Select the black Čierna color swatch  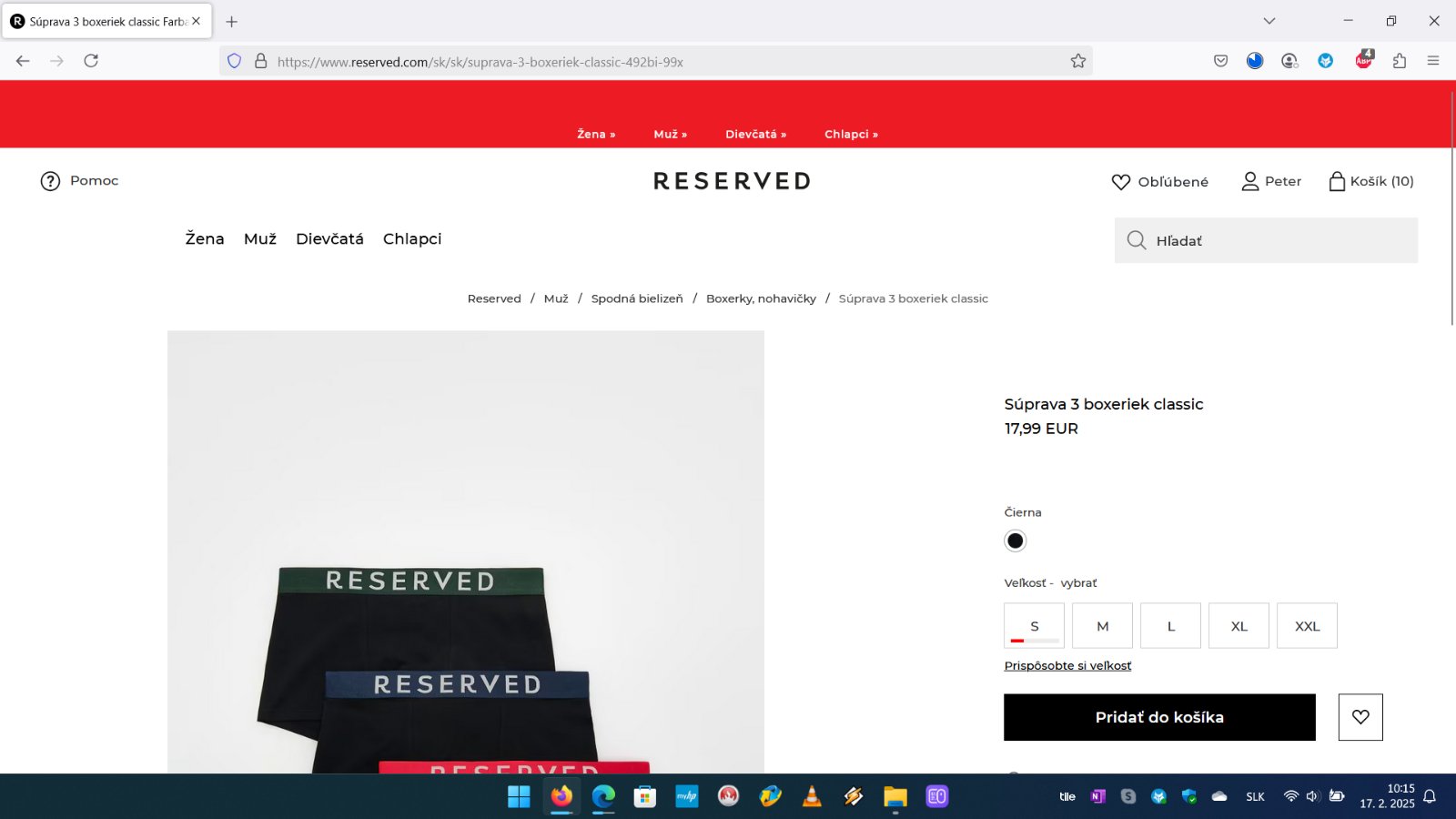pos(1015,541)
